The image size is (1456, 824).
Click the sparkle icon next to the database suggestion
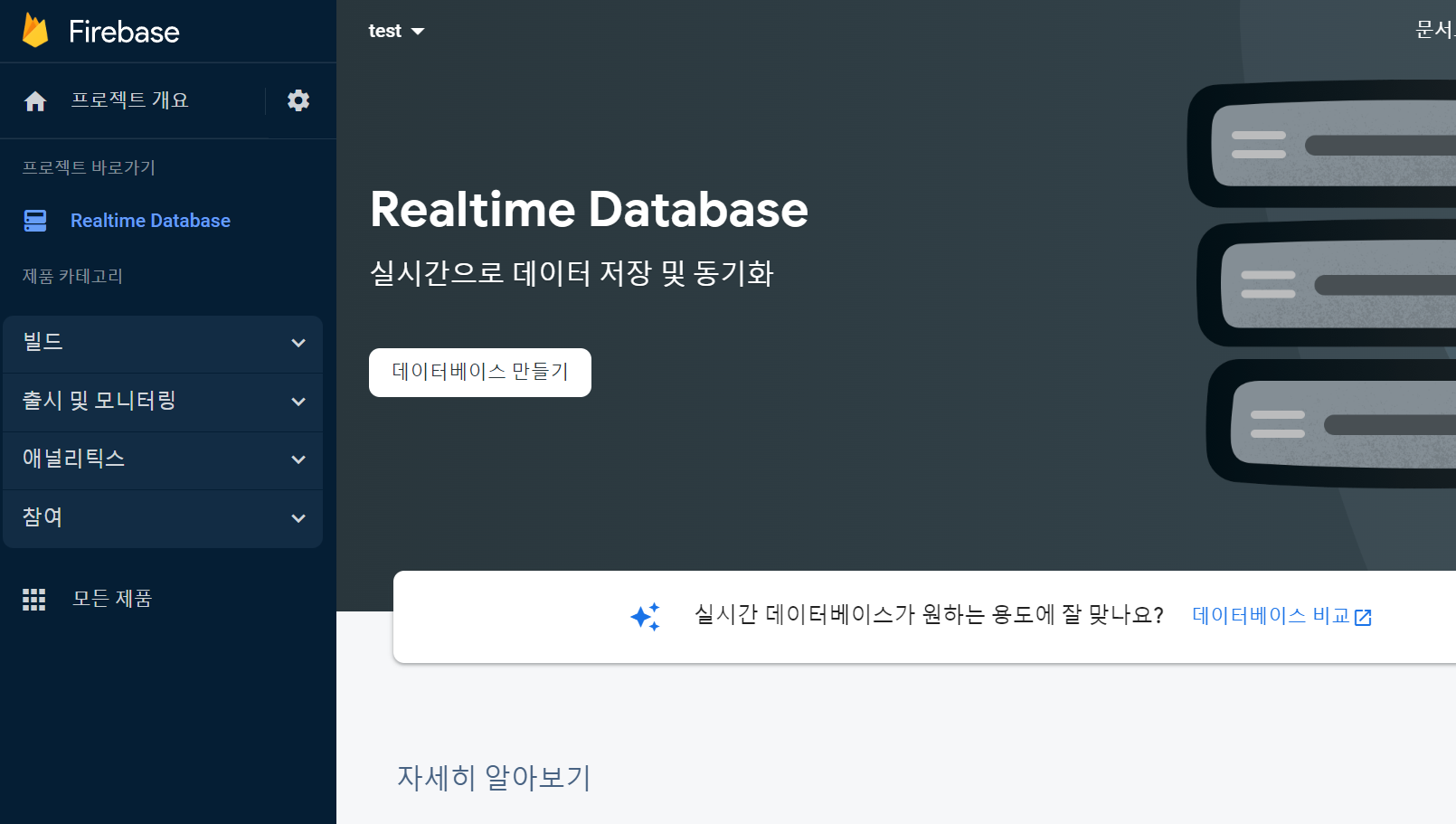[643, 616]
